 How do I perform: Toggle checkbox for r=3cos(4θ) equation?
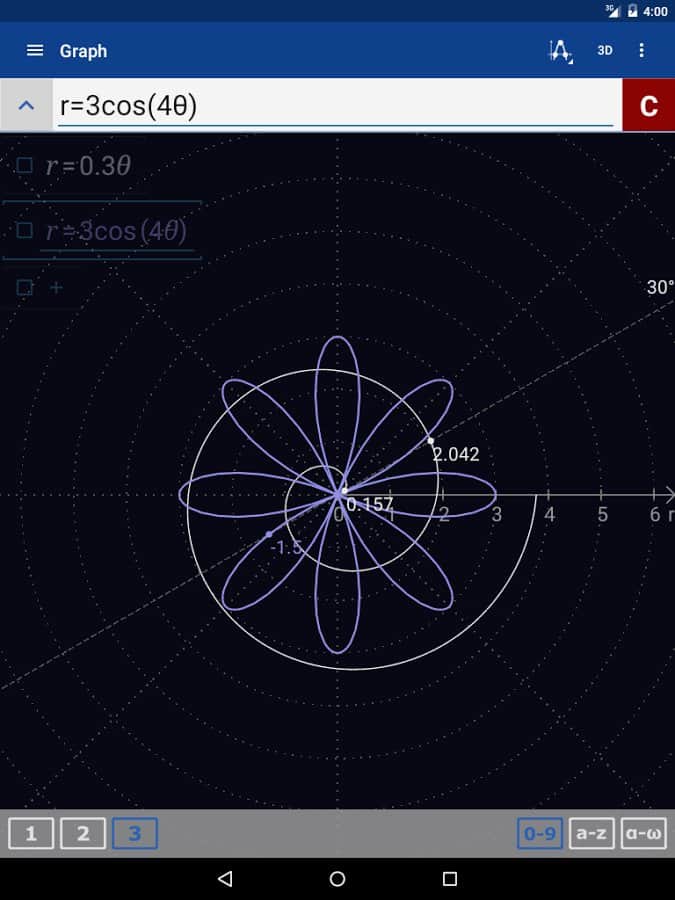(25, 231)
